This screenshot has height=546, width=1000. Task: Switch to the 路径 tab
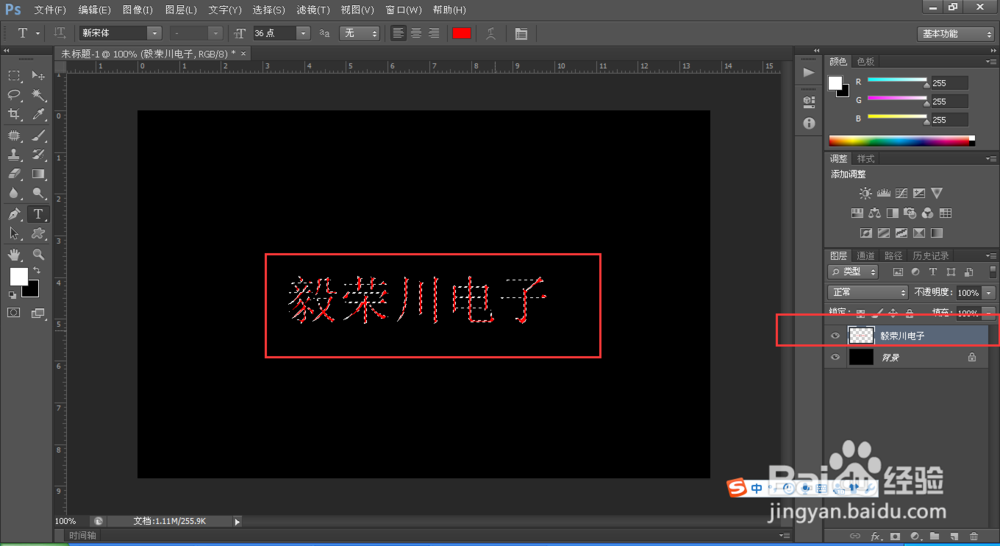coord(893,256)
